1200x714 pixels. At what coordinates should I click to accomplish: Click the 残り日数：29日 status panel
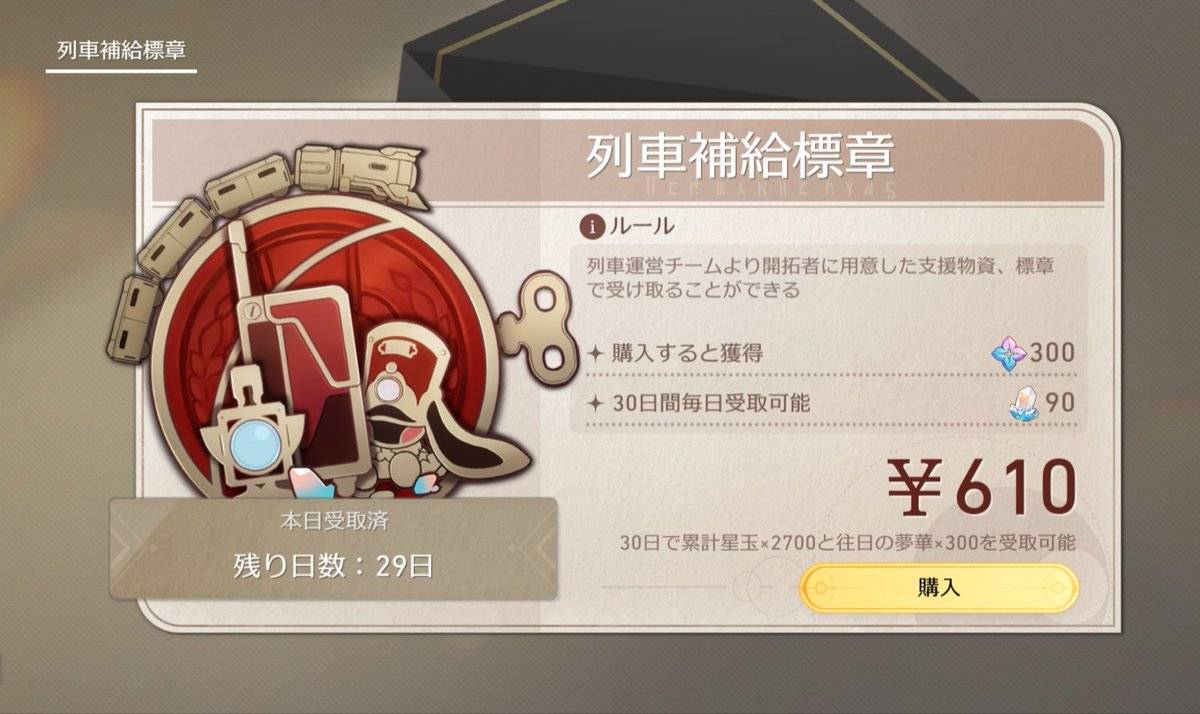(x=333, y=549)
